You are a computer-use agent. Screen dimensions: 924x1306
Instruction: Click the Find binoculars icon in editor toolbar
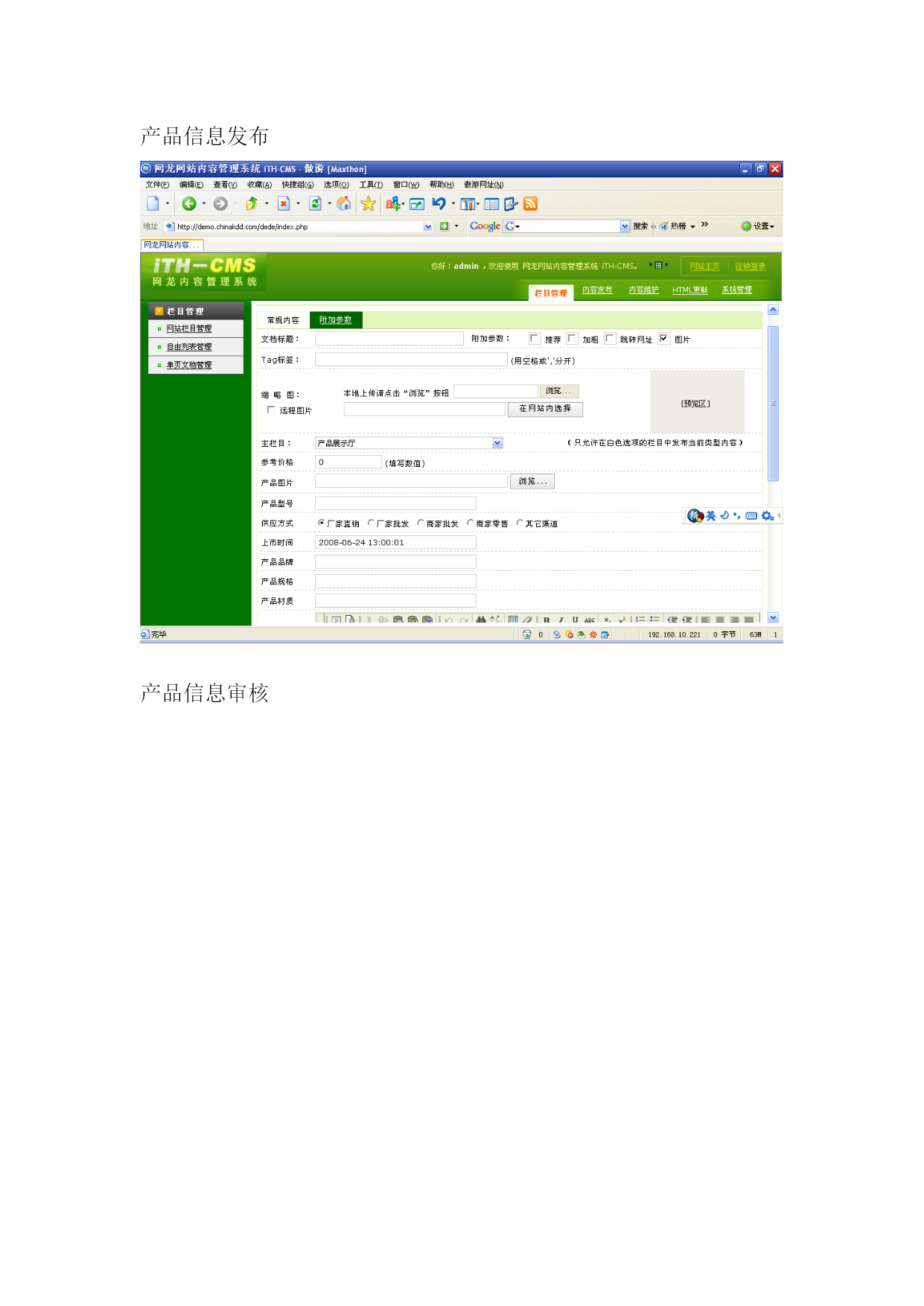(x=481, y=619)
